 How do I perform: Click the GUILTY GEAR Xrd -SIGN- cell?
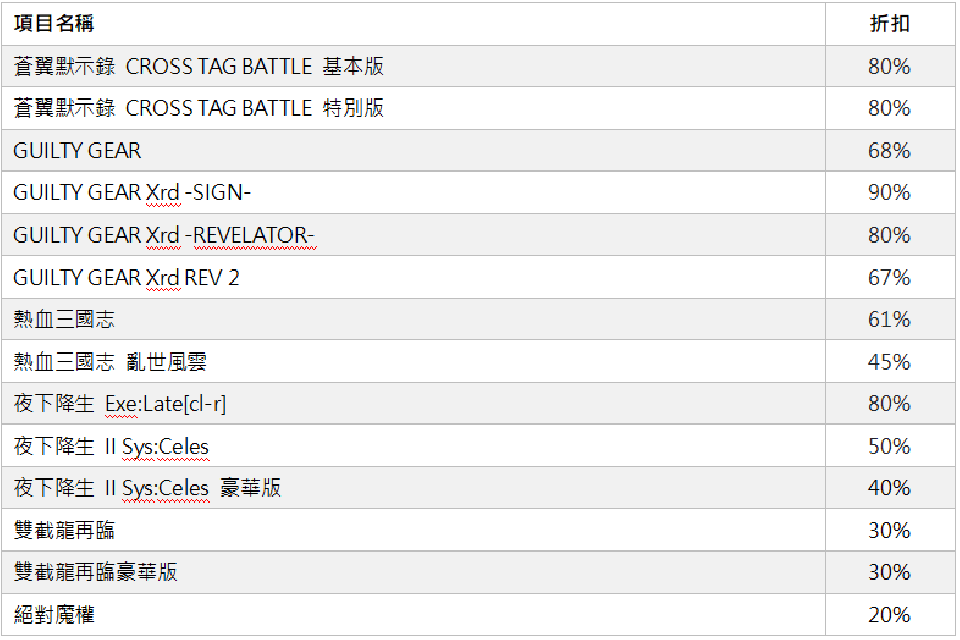[x=132, y=193]
